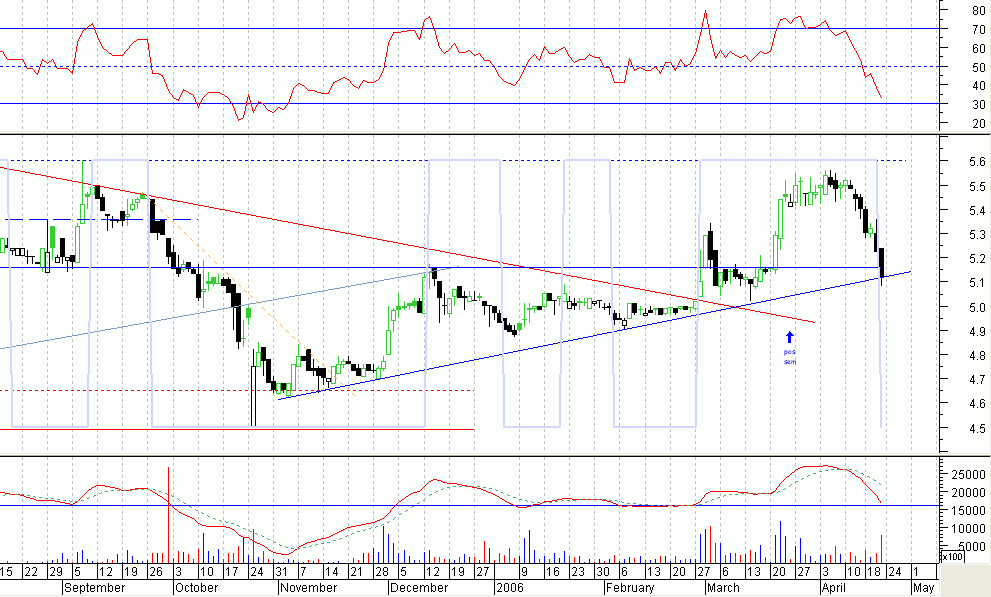Viewport: 991px width, 597px height.
Task: Click the 25000 volume axis label
Action: click(x=969, y=474)
